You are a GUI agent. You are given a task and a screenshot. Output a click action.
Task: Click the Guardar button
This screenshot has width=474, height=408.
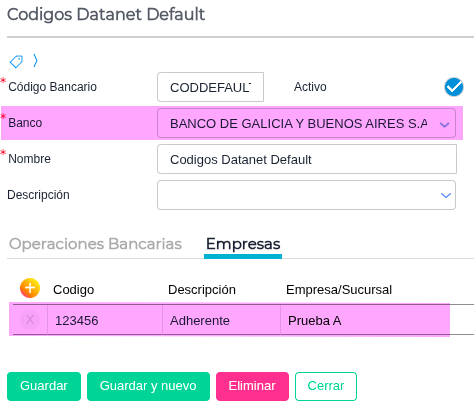(44, 386)
